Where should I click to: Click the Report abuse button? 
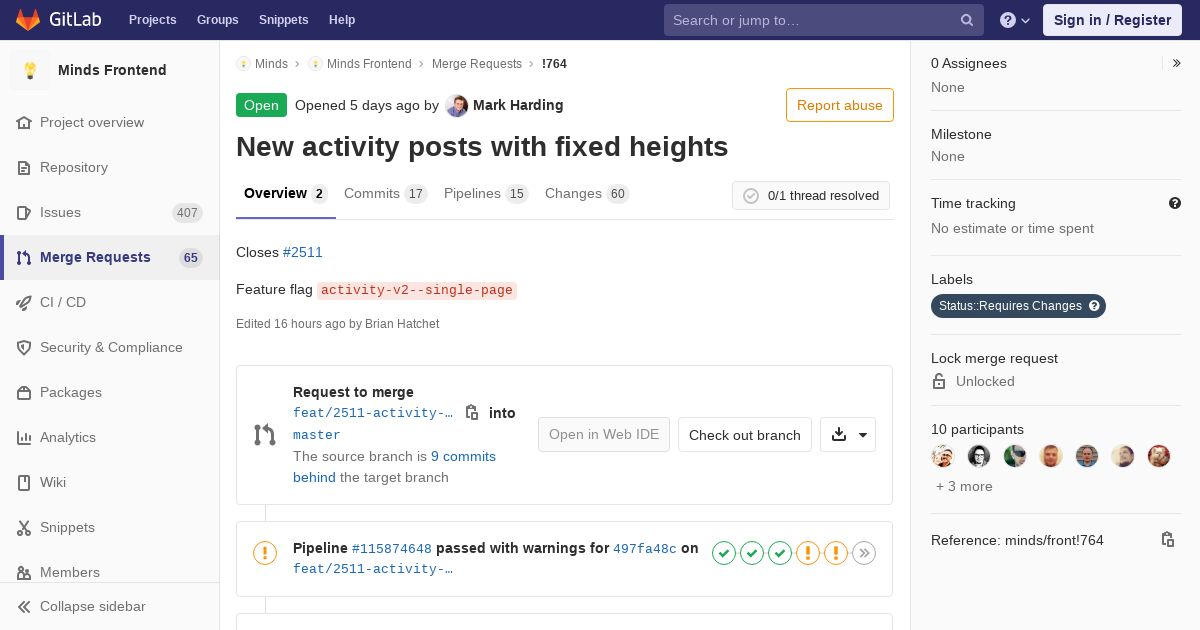[x=840, y=105]
